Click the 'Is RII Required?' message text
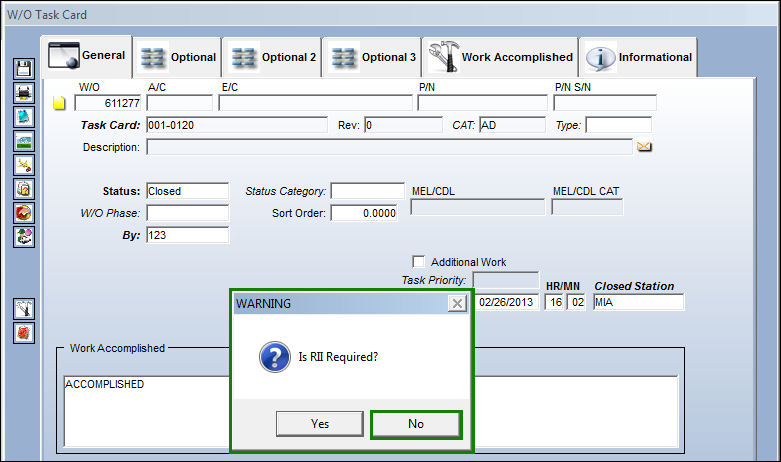Viewport: 781px width, 462px height. (338, 357)
